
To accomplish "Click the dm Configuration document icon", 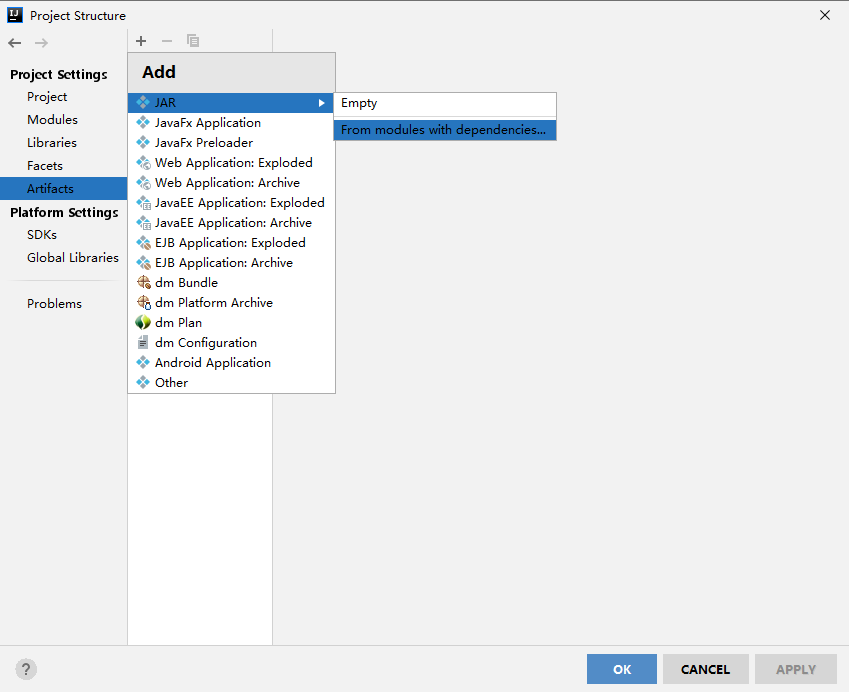I will (143, 342).
